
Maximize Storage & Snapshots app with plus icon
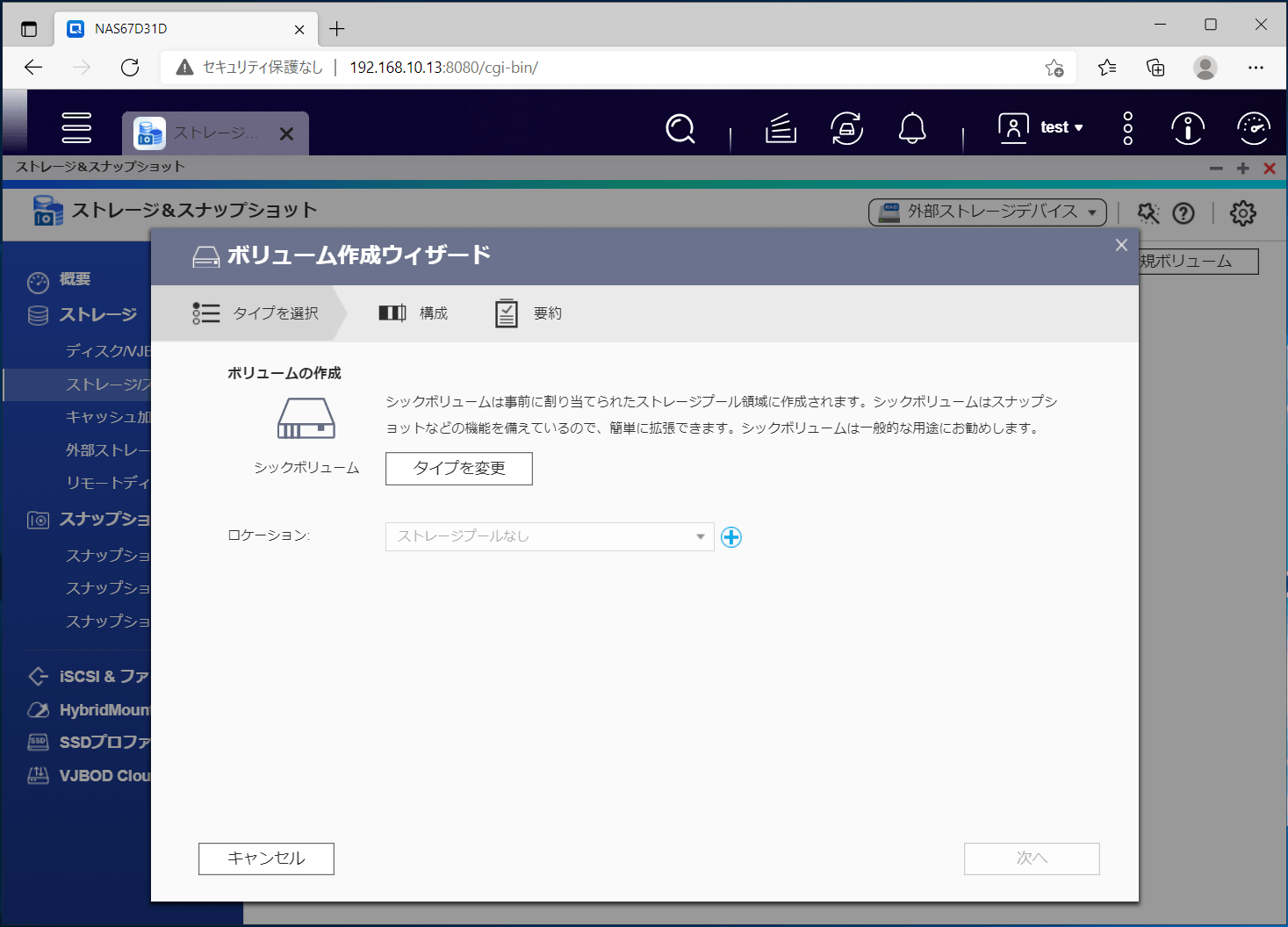tap(1243, 169)
